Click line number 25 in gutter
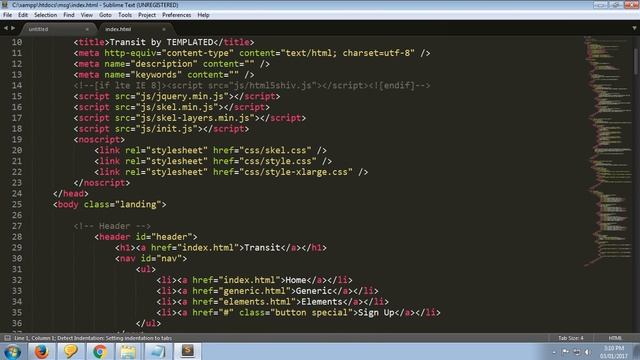This screenshot has width=640, height=360. coord(17,204)
